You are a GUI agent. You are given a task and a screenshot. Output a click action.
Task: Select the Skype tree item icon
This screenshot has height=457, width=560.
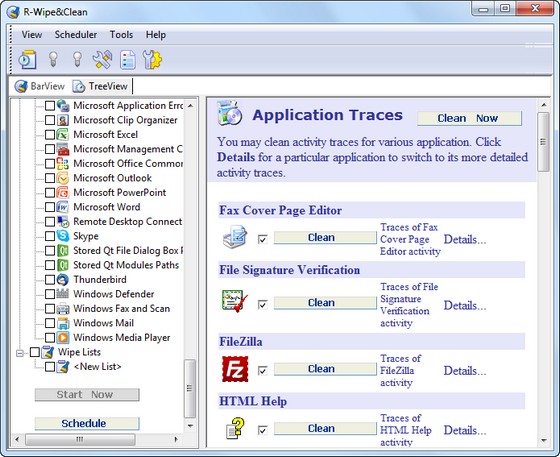click(63, 236)
